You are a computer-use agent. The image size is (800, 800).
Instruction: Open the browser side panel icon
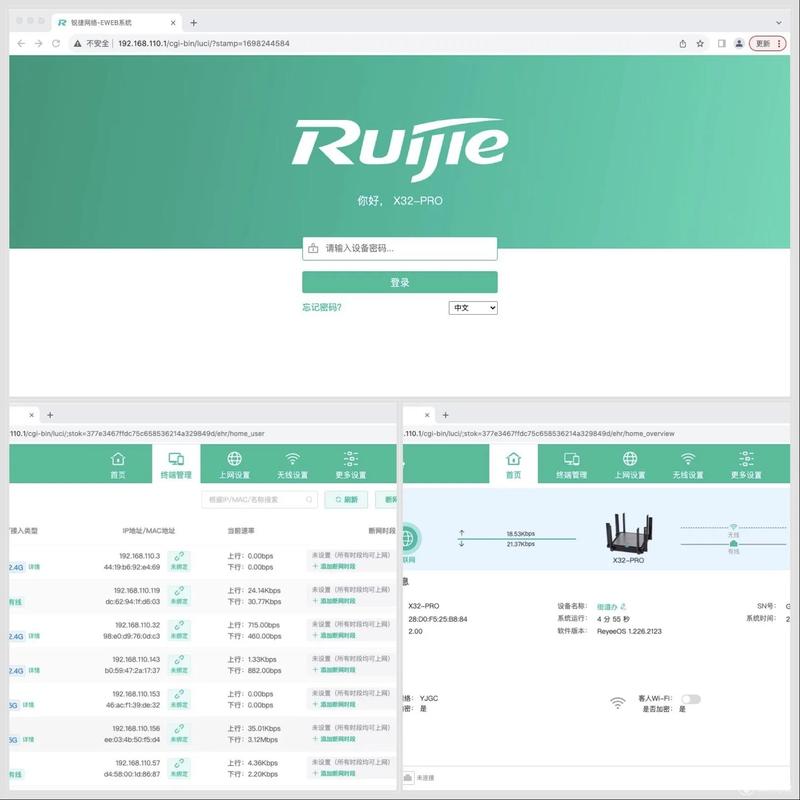tap(721, 43)
